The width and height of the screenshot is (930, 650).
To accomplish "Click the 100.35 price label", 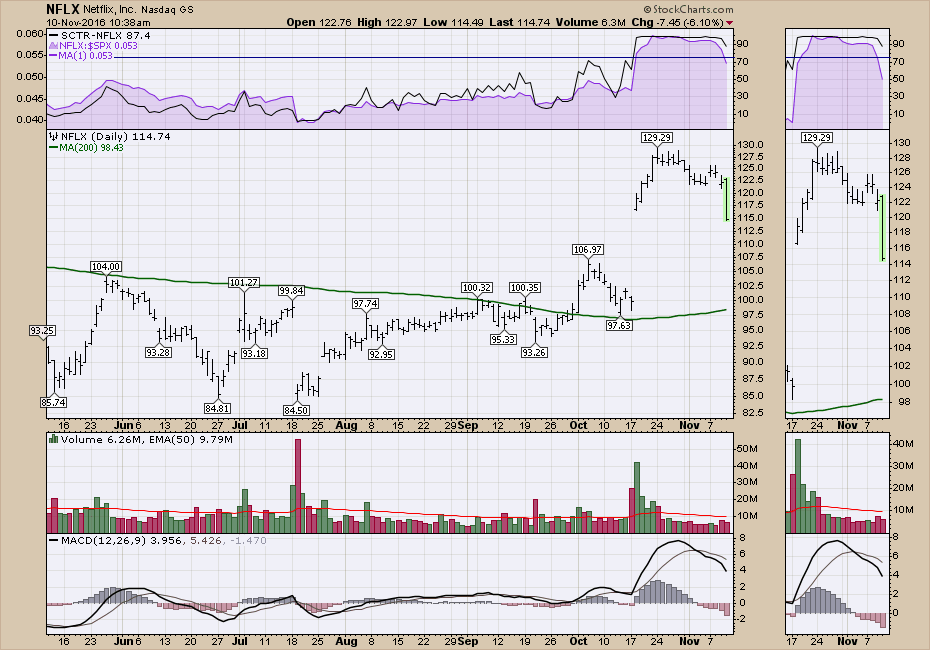I will coord(525,288).
